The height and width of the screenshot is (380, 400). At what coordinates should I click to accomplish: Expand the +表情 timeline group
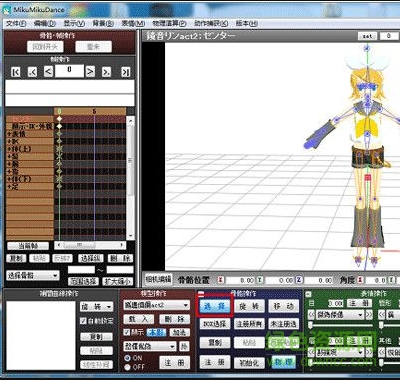pos(17,134)
